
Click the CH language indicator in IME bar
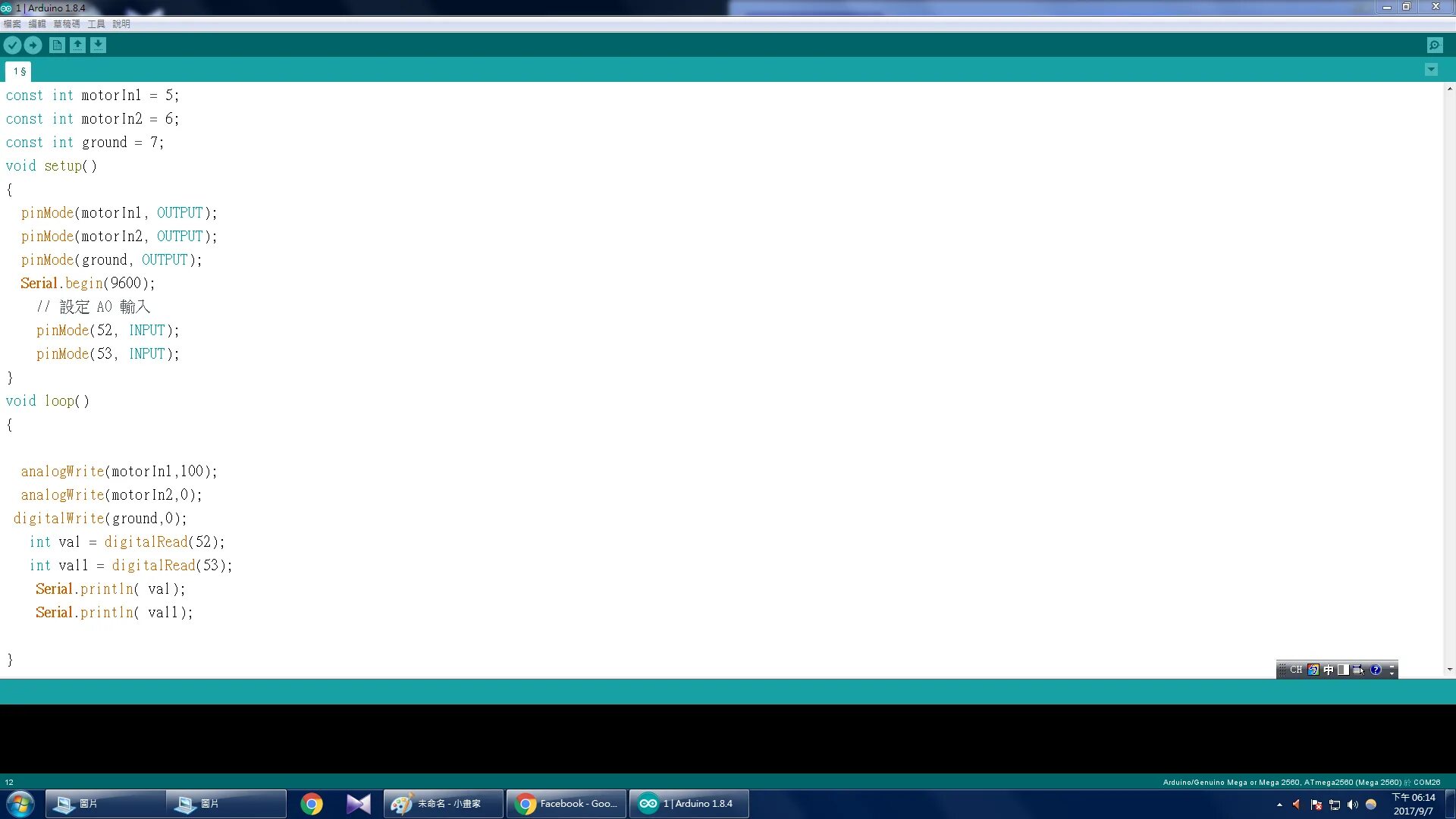click(1296, 670)
